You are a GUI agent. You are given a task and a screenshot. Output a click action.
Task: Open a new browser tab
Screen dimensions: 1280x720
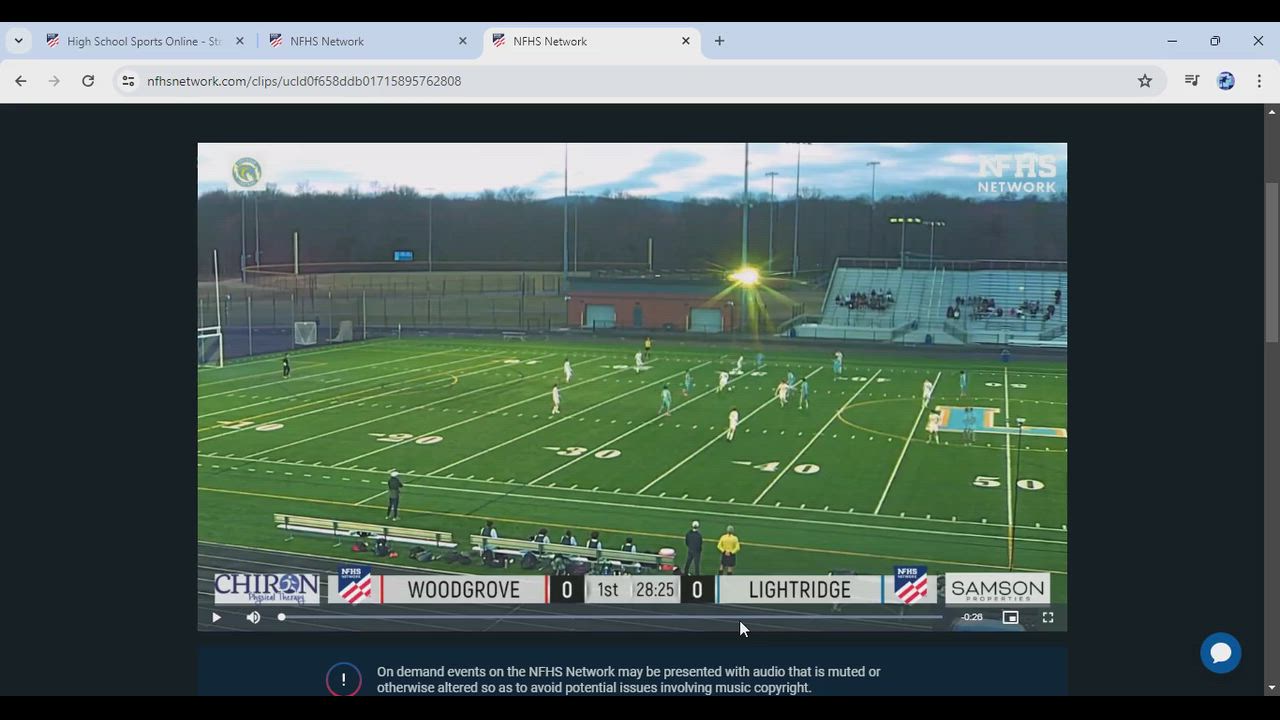[x=719, y=41]
